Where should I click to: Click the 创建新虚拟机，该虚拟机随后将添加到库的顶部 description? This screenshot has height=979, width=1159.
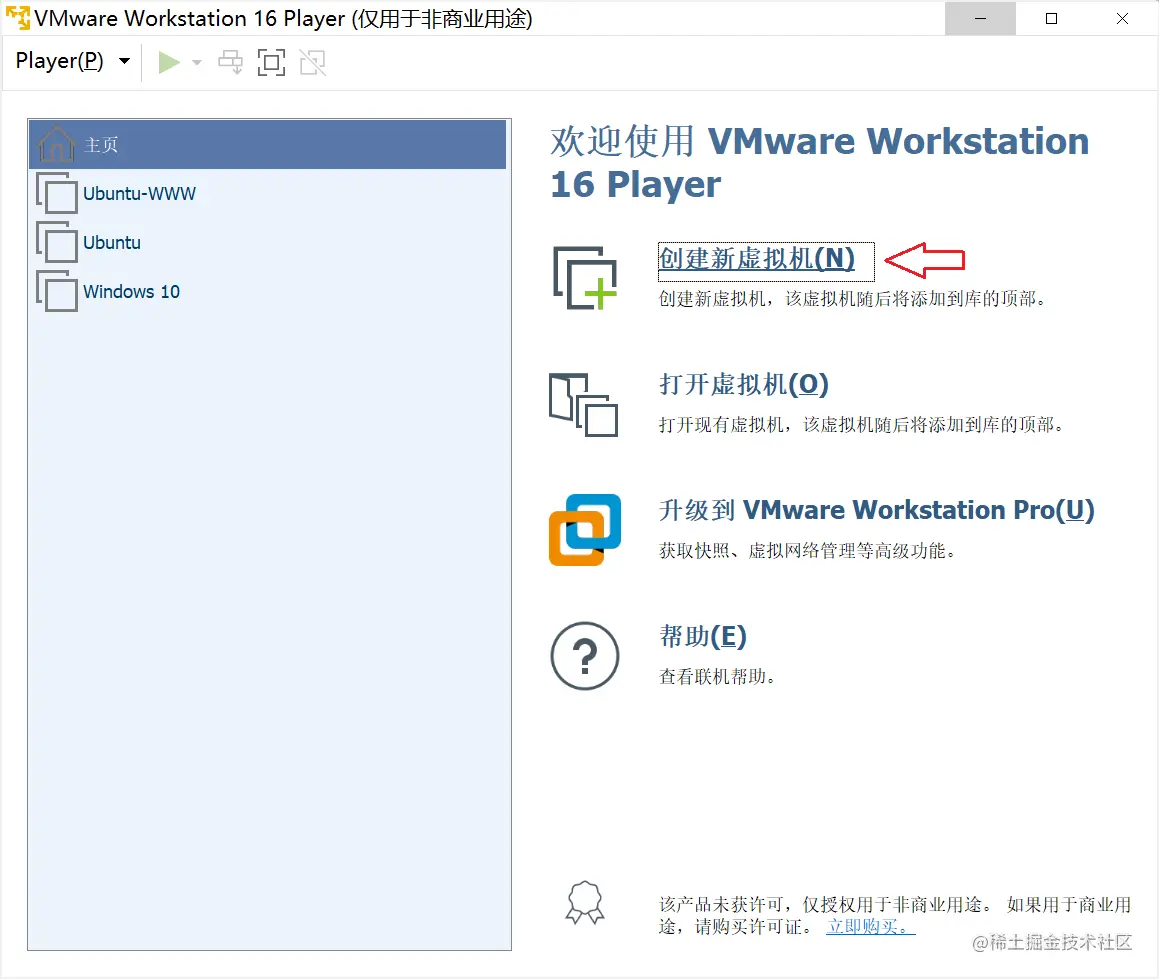click(x=852, y=299)
